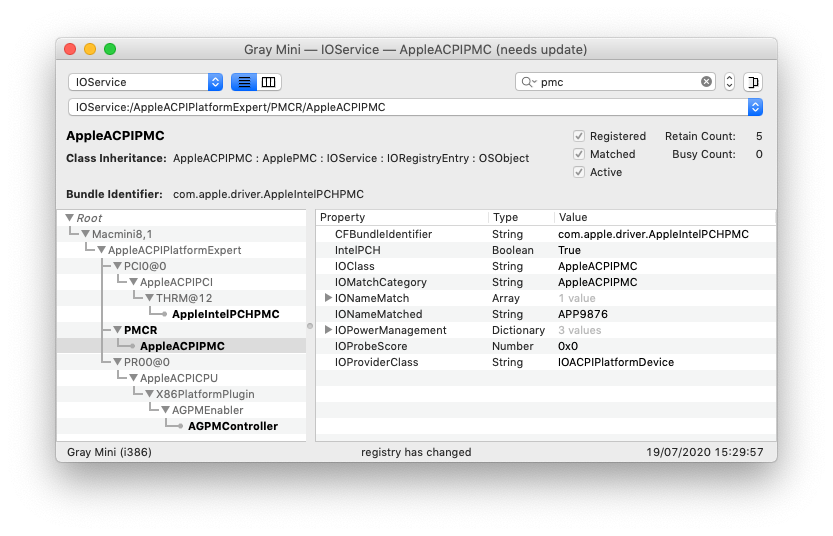Image resolution: width=833 pixels, height=536 pixels.
Task: Sort by the Type column header
Action: tap(521, 217)
